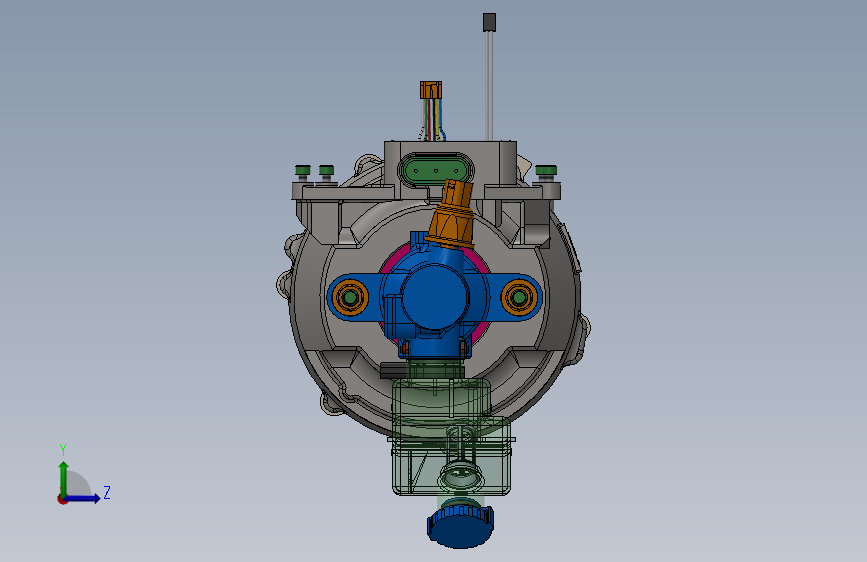The width and height of the screenshot is (867, 562).
Task: Select the black tip of the vertical rod
Action: tap(489, 23)
